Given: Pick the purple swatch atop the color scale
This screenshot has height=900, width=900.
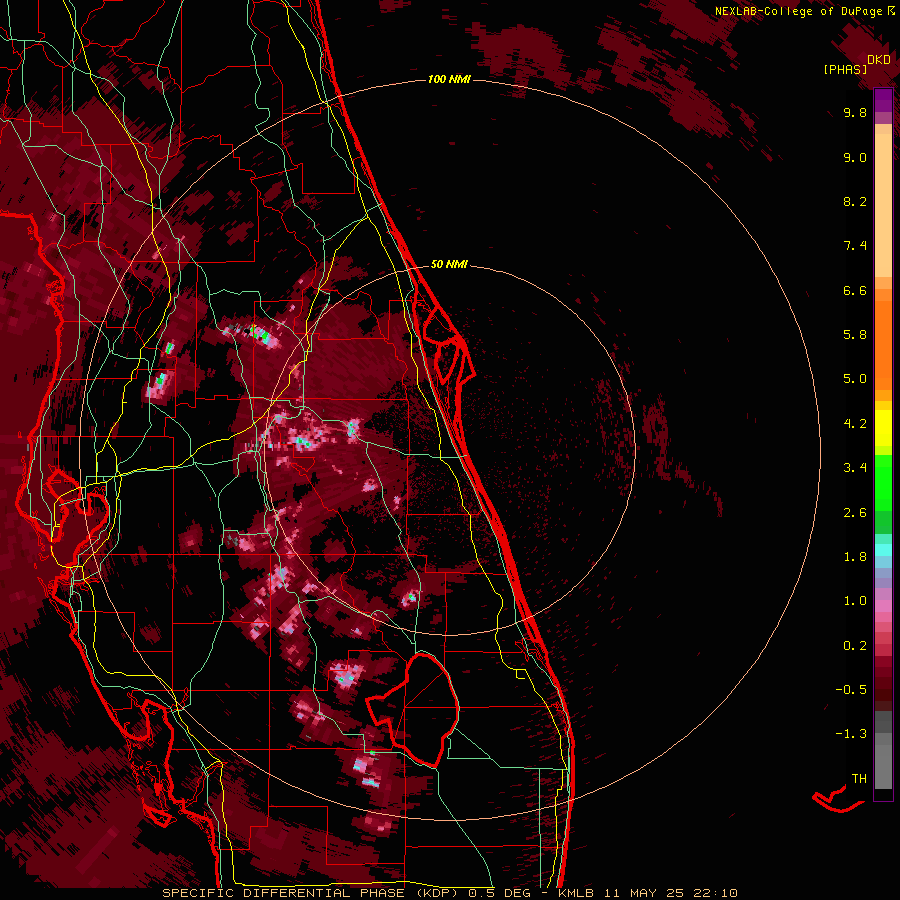Looking at the screenshot, I should pyautogui.click(x=883, y=100).
